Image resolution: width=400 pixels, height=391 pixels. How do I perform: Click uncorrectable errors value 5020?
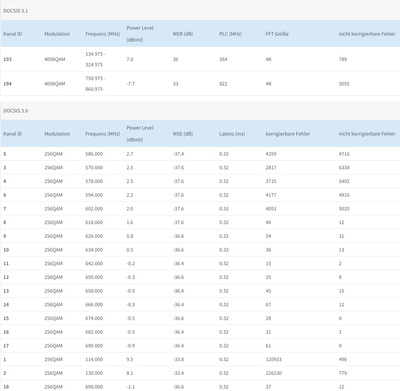click(344, 209)
